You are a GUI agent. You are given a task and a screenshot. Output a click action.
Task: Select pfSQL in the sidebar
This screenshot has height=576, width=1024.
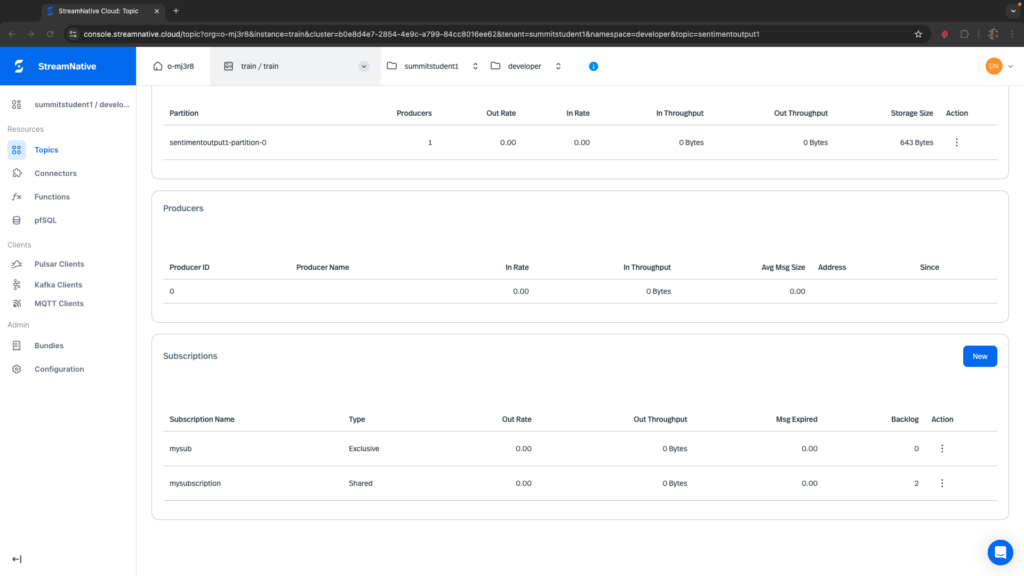point(48,220)
